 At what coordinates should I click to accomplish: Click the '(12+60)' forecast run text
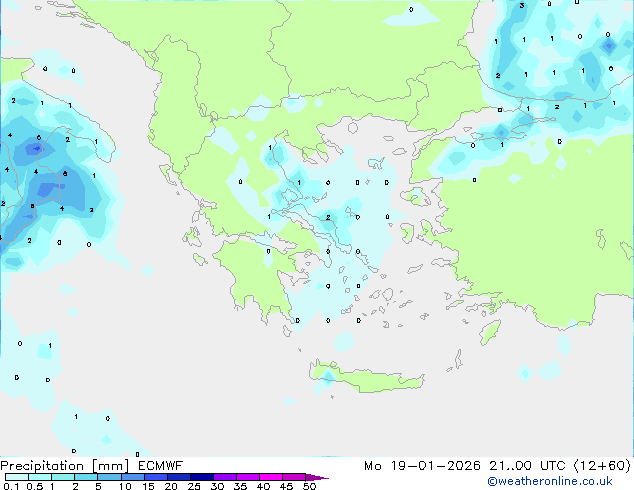pyautogui.click(x=602, y=466)
